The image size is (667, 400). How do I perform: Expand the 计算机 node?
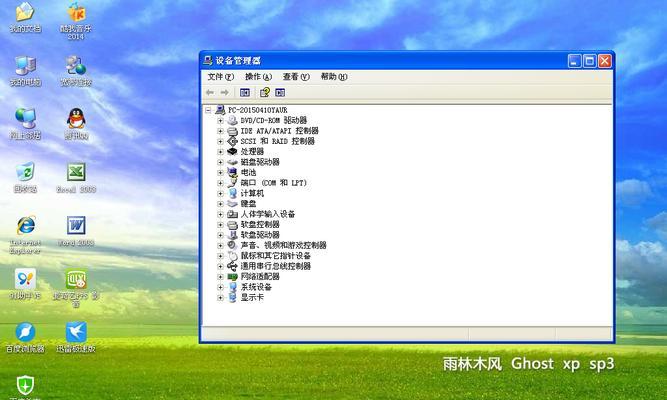(x=220, y=193)
